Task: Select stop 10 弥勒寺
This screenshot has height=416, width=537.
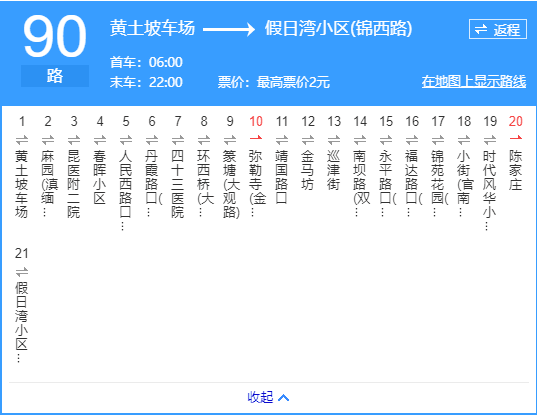Action: point(257,183)
